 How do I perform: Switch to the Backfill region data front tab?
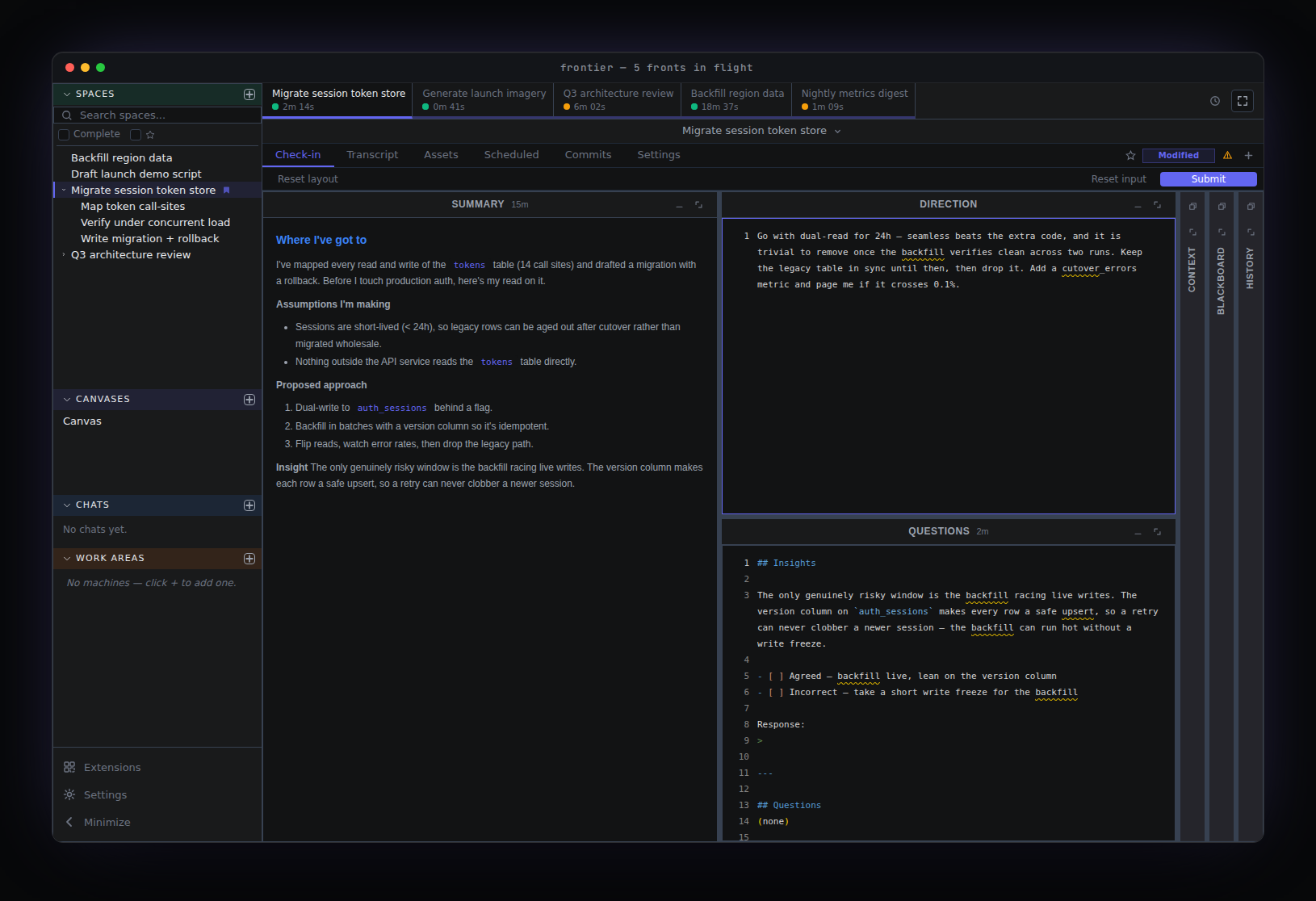point(736,100)
